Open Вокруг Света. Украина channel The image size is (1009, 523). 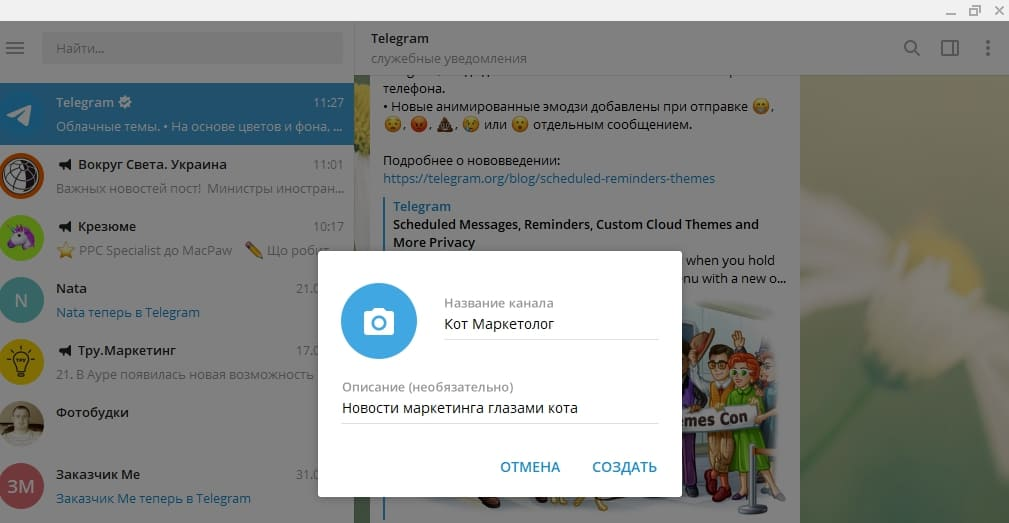click(177, 176)
